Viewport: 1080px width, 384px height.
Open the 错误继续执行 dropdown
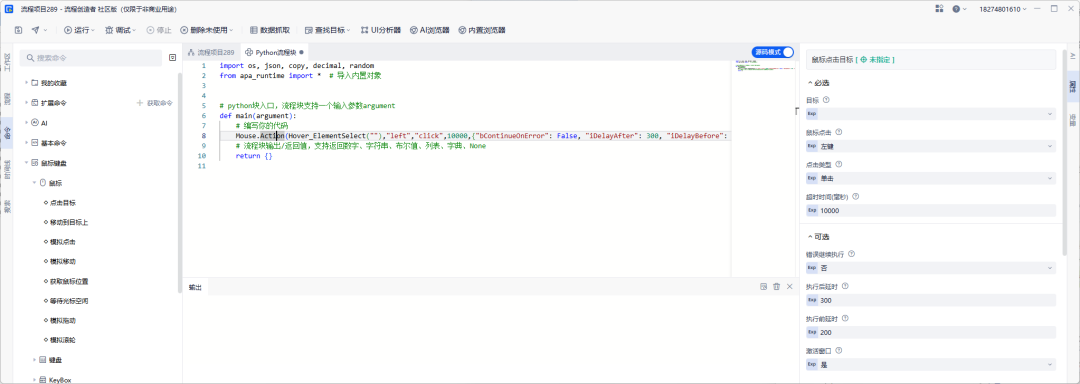coord(931,268)
